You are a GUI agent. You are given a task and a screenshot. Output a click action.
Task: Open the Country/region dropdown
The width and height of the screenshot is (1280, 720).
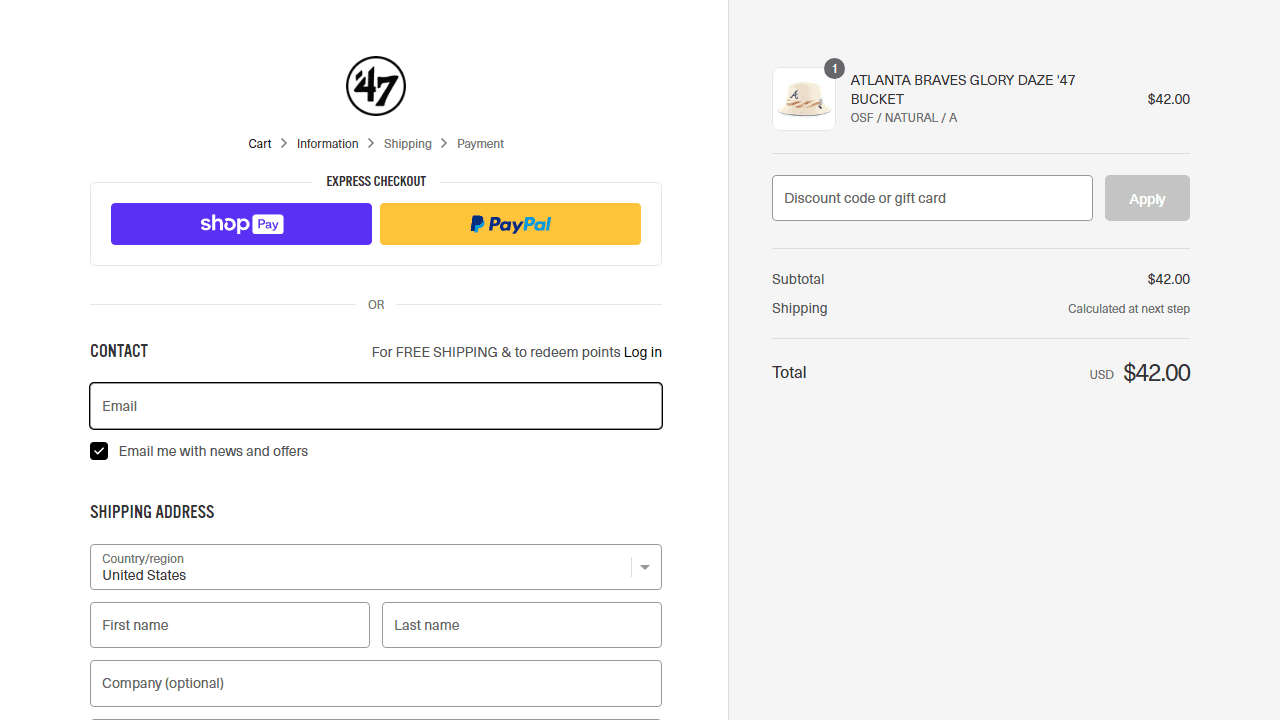click(376, 567)
